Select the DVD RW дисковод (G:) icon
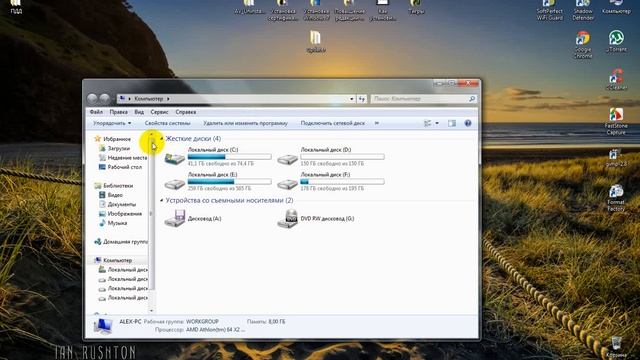 coord(287,218)
